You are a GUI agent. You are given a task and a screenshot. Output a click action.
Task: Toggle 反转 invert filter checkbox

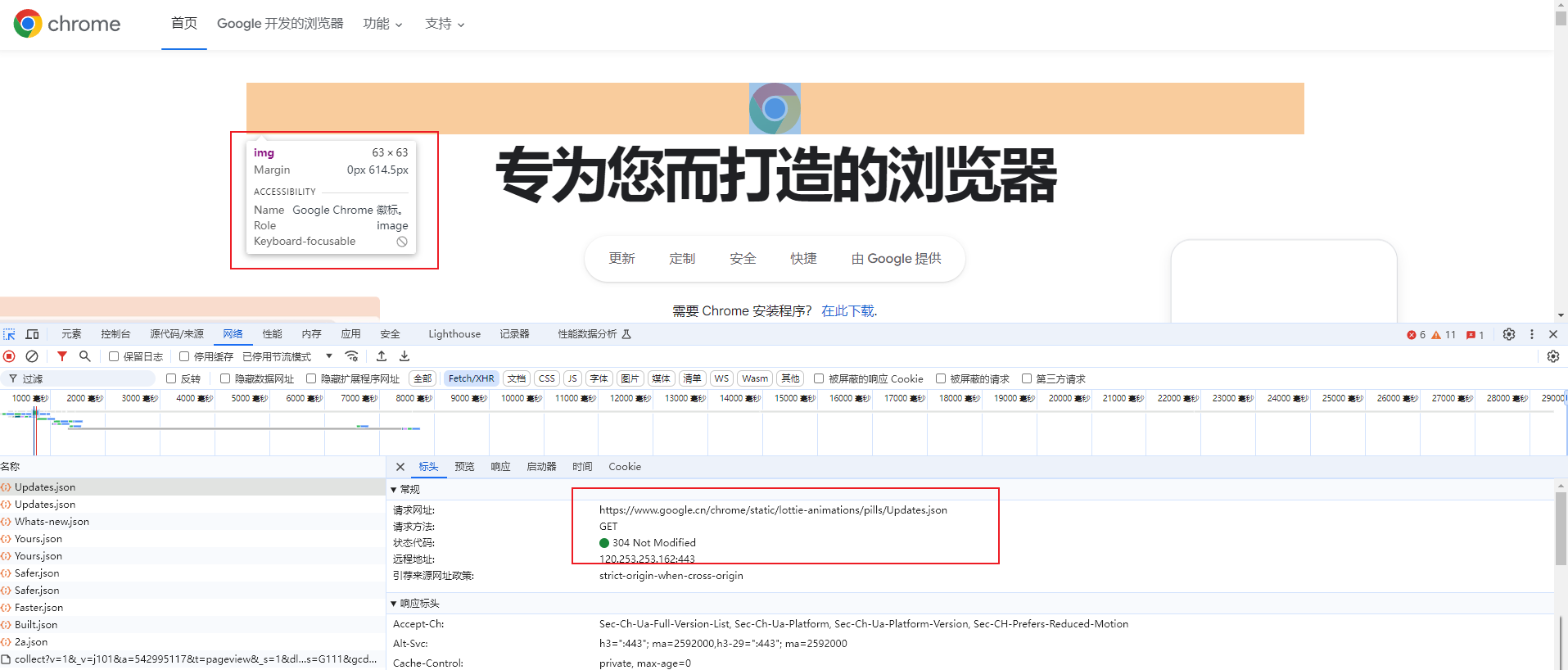coord(171,378)
